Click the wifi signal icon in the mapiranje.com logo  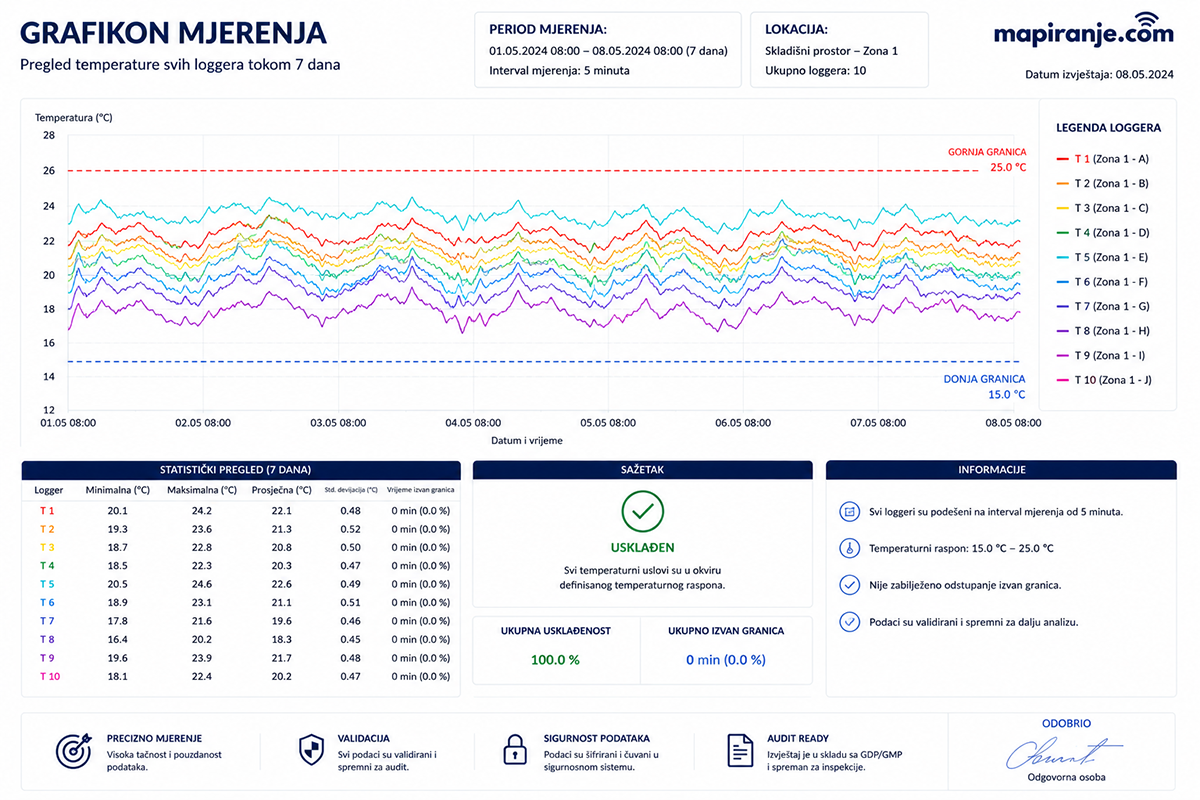click(x=1146, y=21)
